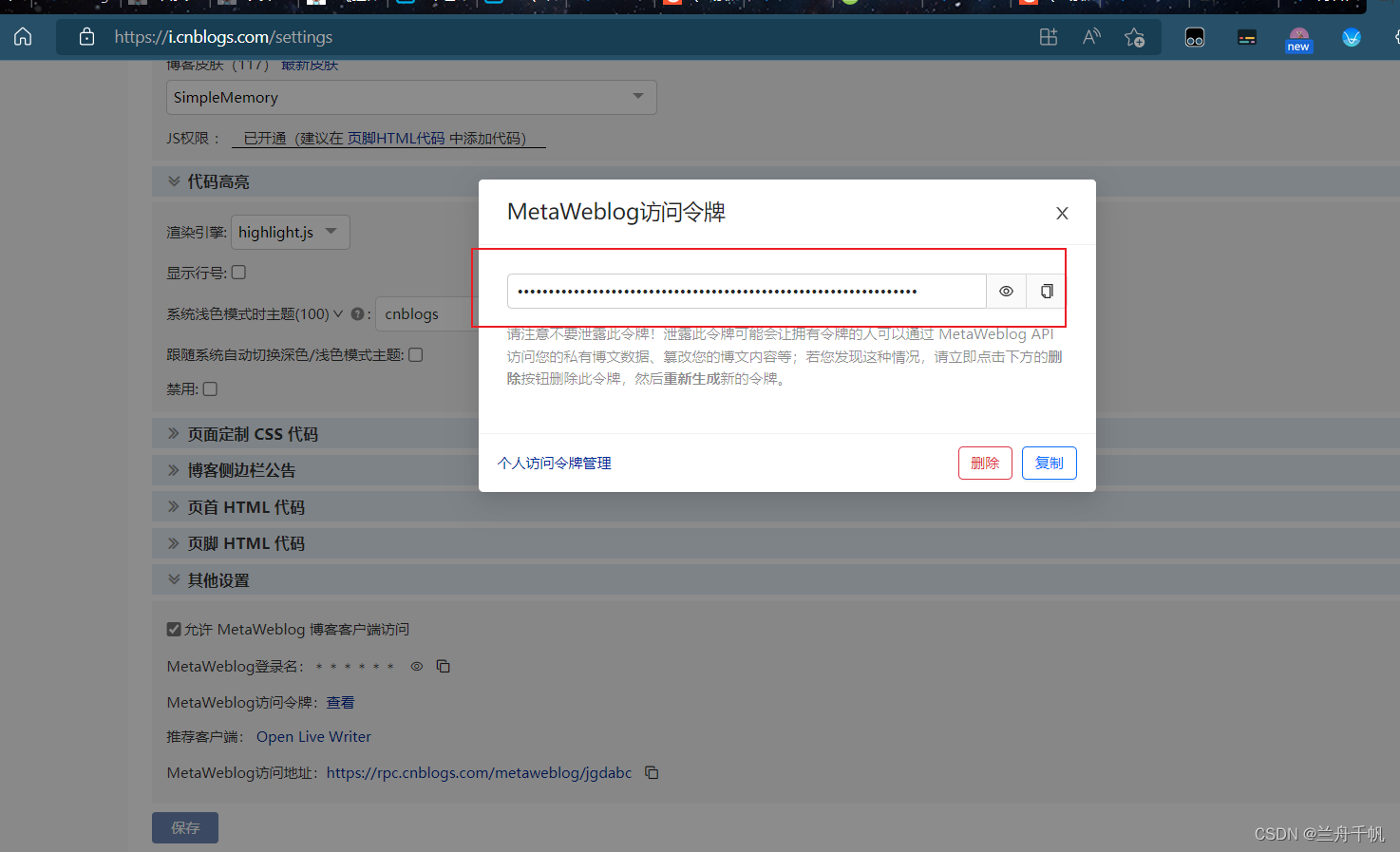1400x852 pixels.
Task: Click the 查看 token link
Action: pos(340,702)
